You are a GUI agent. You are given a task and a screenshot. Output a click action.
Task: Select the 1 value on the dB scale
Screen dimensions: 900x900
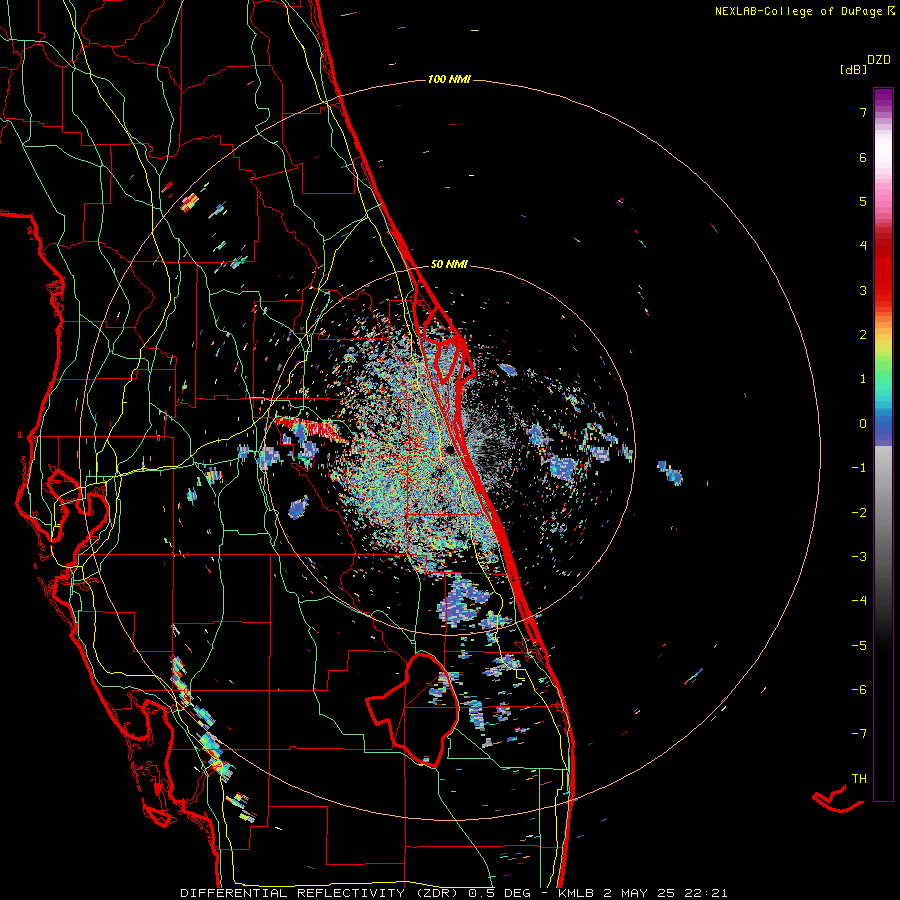click(863, 379)
